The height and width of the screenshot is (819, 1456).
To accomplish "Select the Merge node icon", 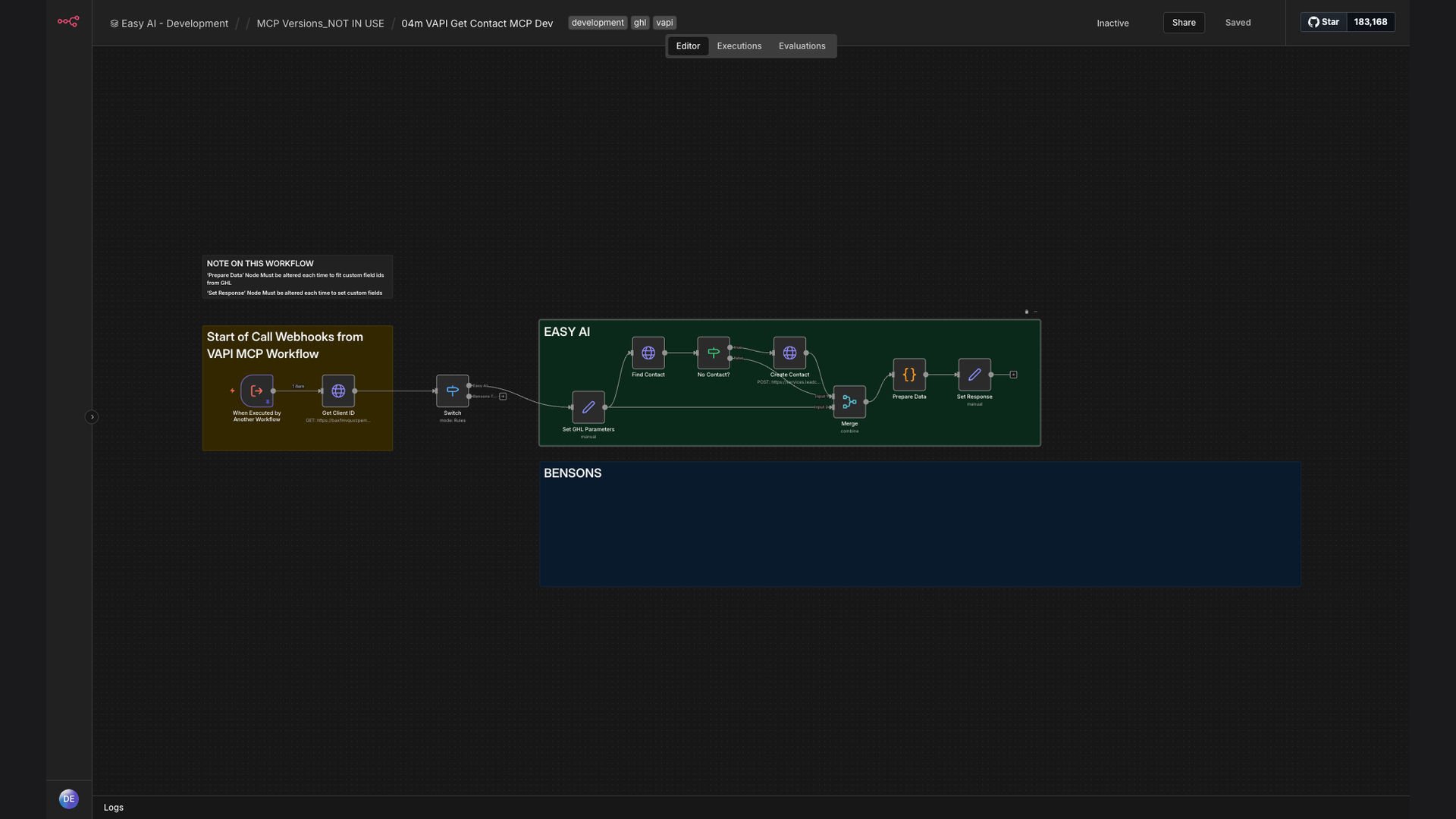I will (849, 402).
